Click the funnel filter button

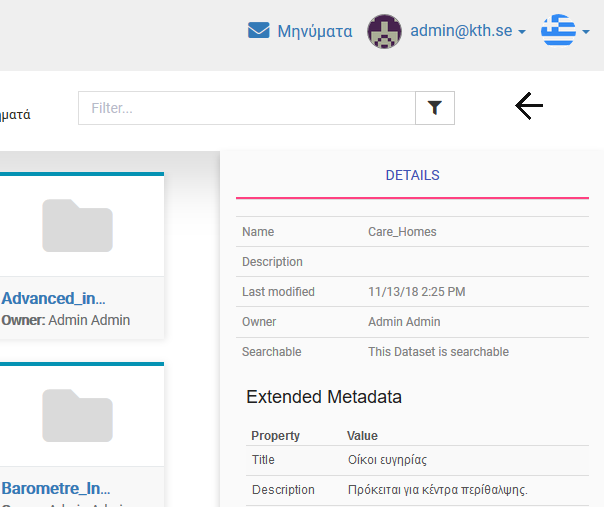pyautogui.click(x=435, y=108)
